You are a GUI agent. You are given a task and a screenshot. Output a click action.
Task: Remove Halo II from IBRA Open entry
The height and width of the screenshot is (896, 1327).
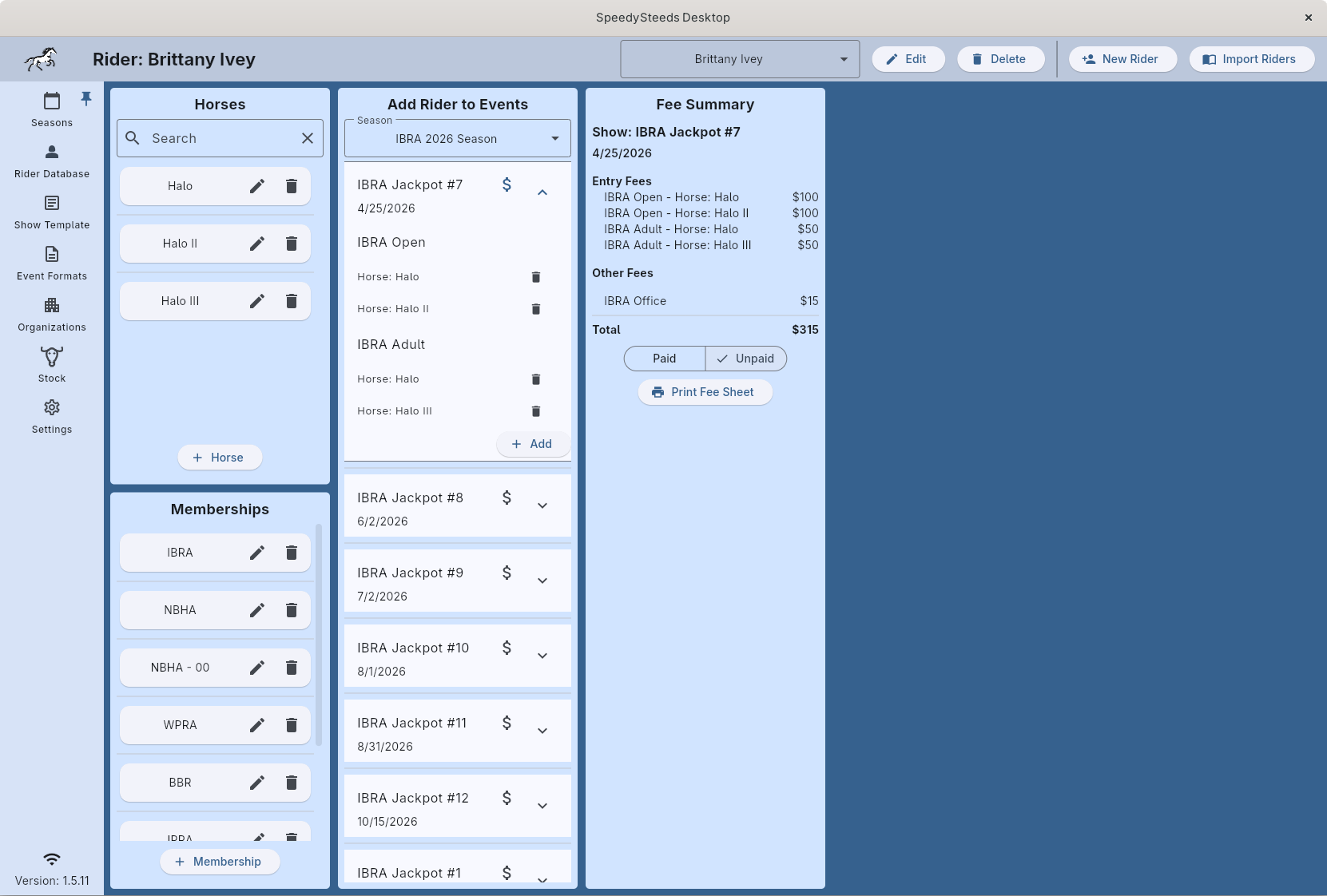[x=536, y=309]
